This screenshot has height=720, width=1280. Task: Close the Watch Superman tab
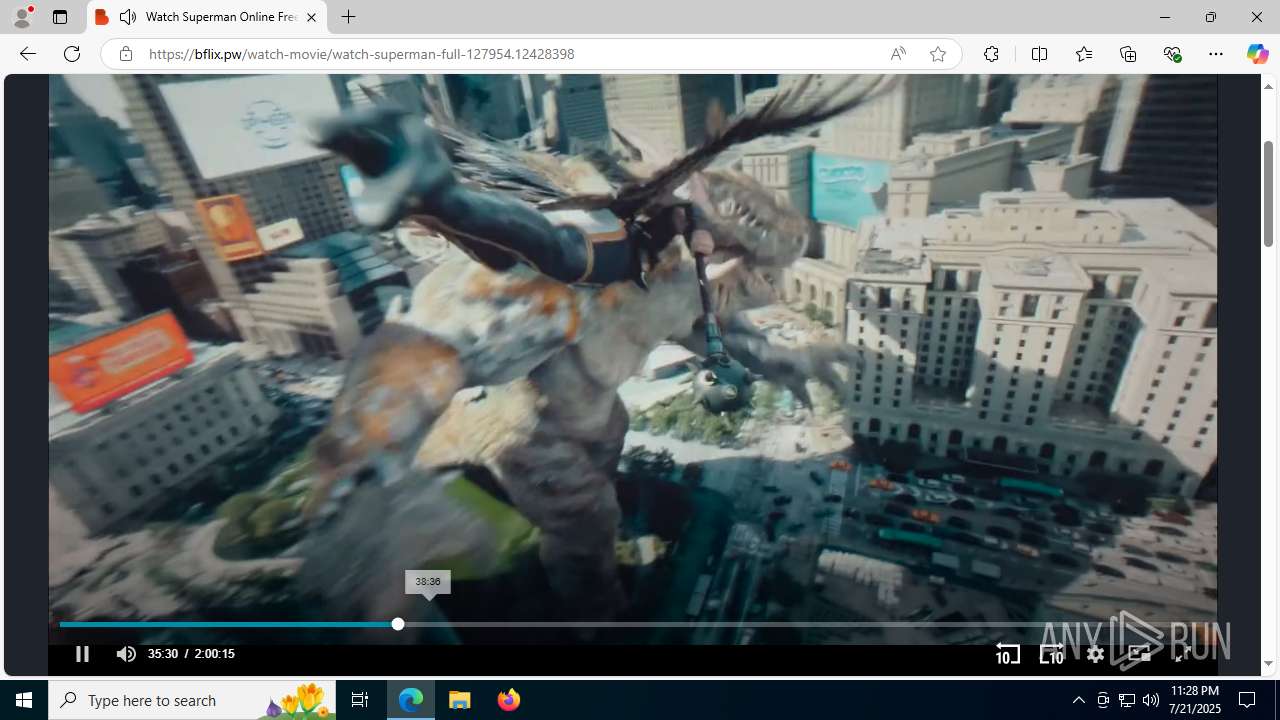click(x=311, y=17)
